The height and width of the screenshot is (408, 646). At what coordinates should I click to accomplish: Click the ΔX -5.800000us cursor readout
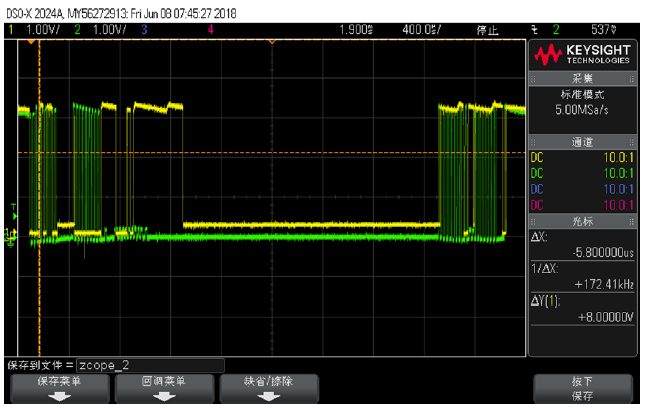(x=582, y=245)
